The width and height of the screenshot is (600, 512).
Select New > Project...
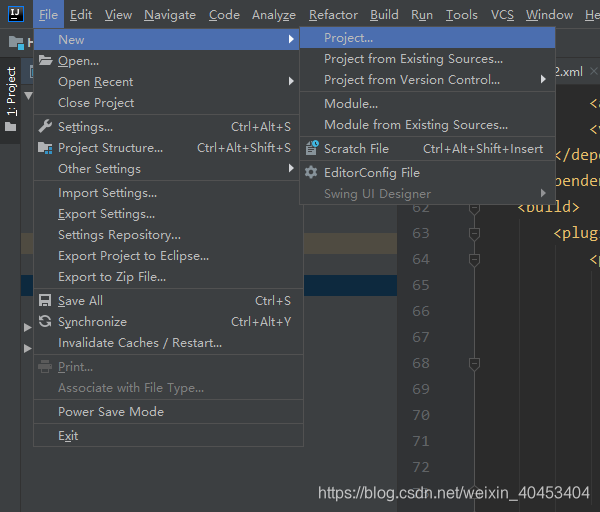click(427, 38)
